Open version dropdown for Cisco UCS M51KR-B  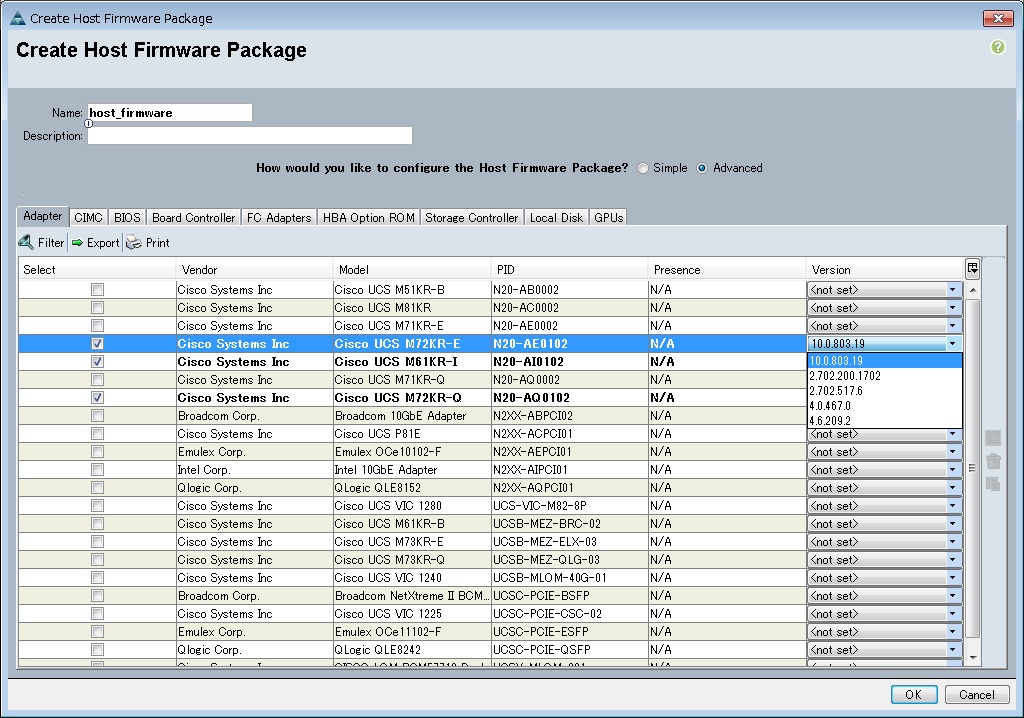[952, 289]
